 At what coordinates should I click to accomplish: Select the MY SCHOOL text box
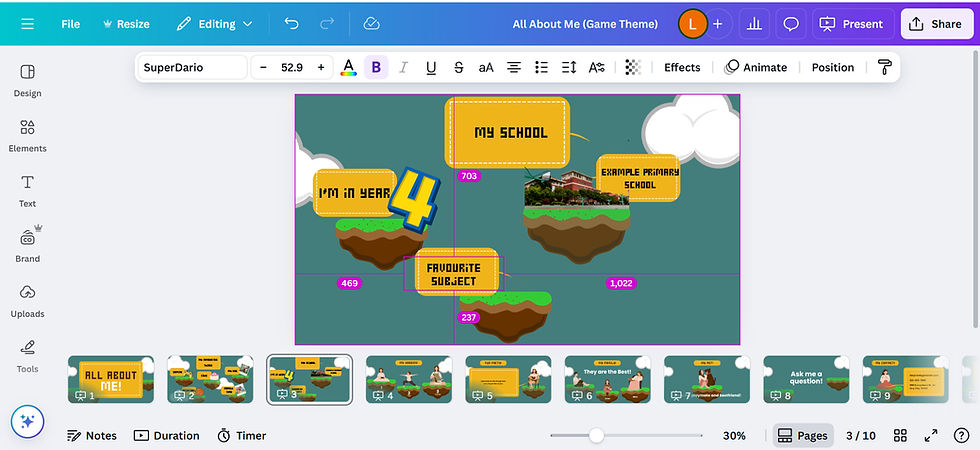511,132
